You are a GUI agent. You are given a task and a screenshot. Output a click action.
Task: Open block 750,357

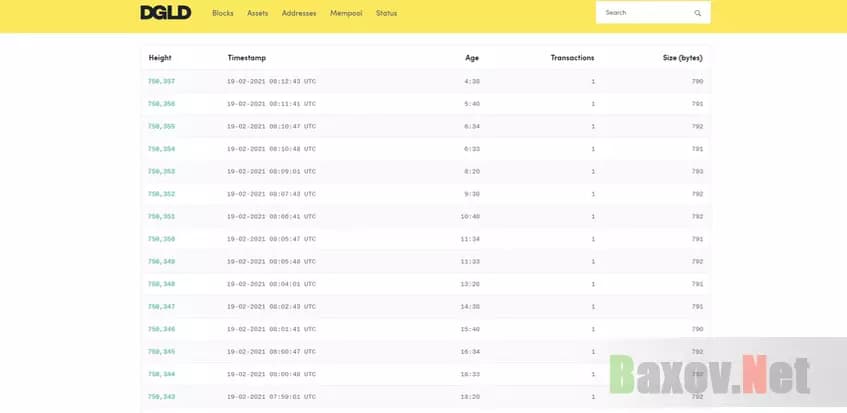(x=161, y=81)
